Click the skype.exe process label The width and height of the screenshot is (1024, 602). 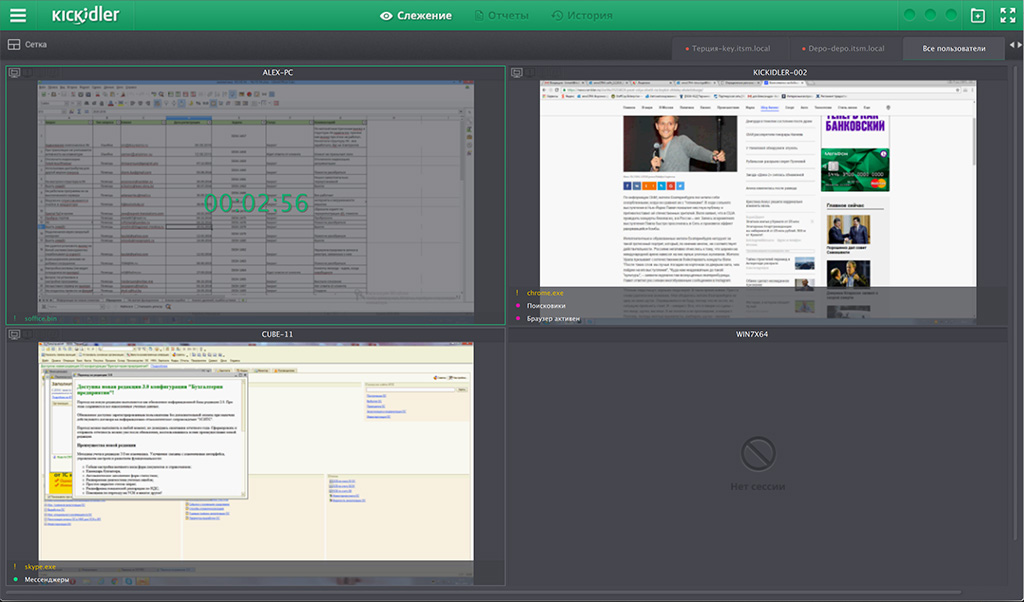tap(40, 567)
